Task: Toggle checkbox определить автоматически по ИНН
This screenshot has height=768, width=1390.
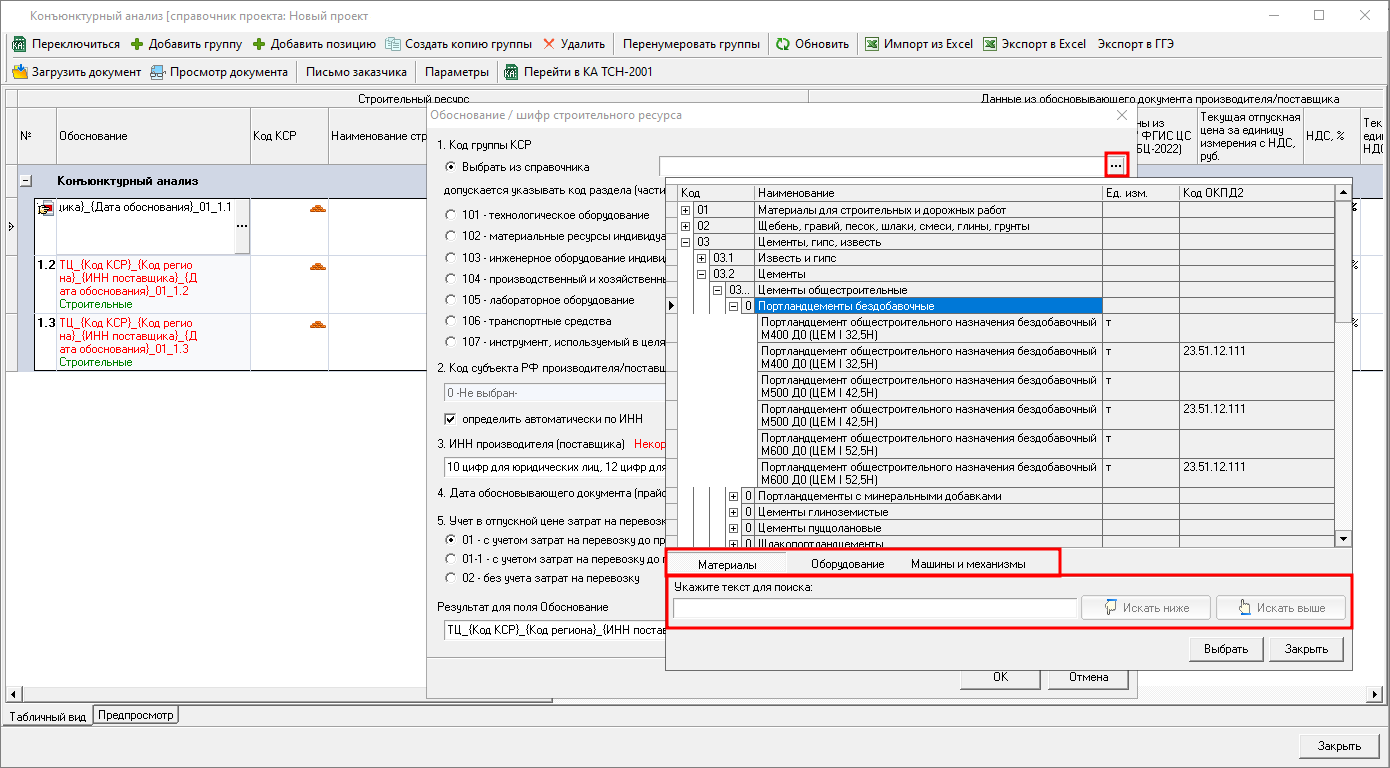Action: tap(450, 418)
